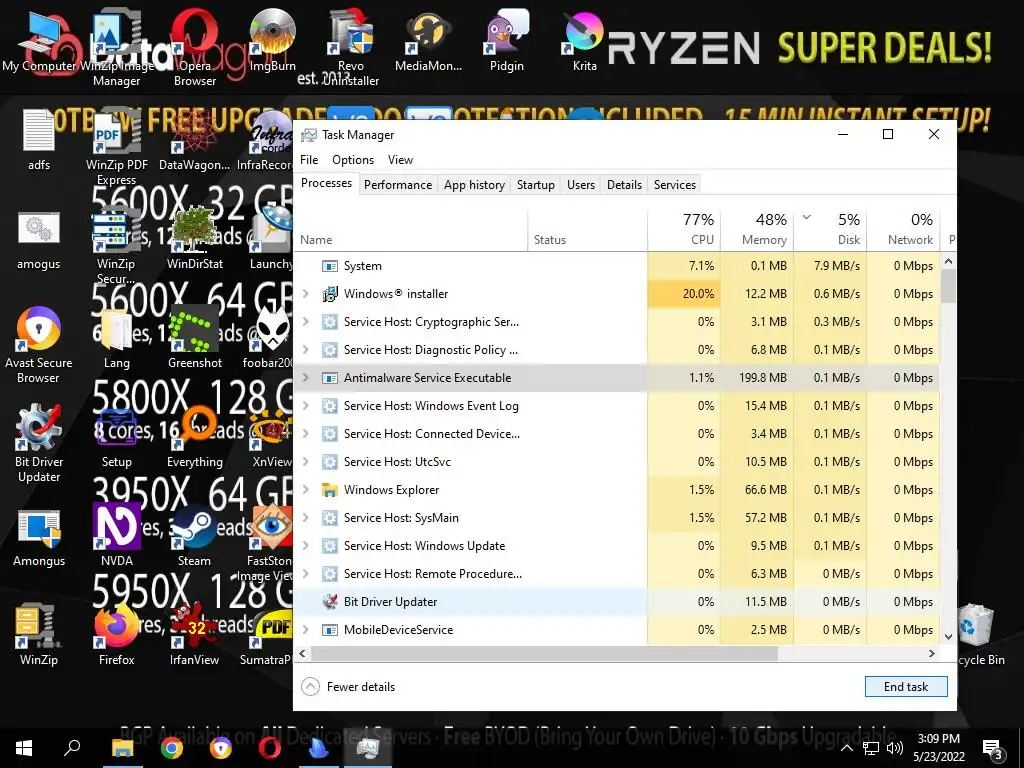Open WinDirStat desktop shortcut
The height and width of the screenshot is (768, 1024).
pos(195,240)
